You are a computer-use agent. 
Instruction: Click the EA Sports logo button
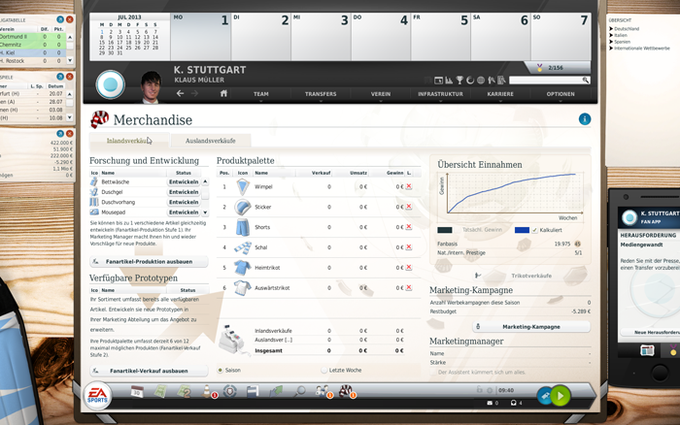(x=98, y=396)
